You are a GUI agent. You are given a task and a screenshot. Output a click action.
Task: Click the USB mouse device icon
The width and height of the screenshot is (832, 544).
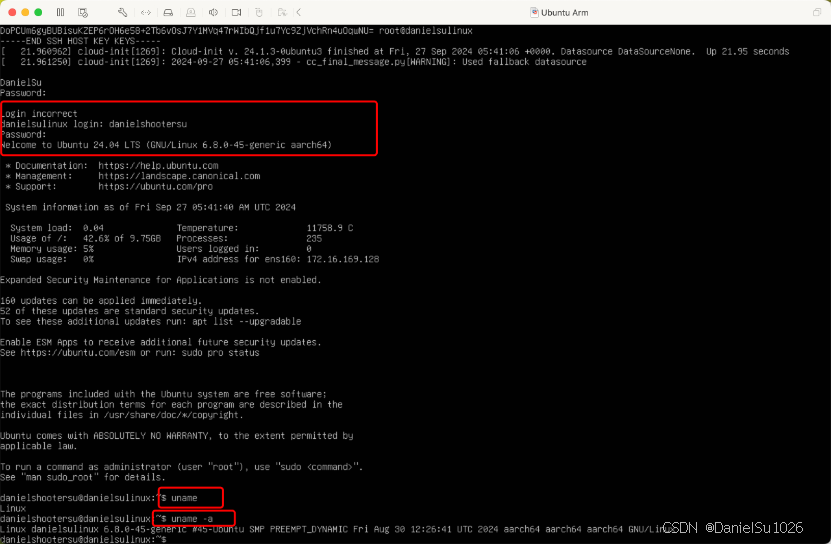click(x=259, y=12)
